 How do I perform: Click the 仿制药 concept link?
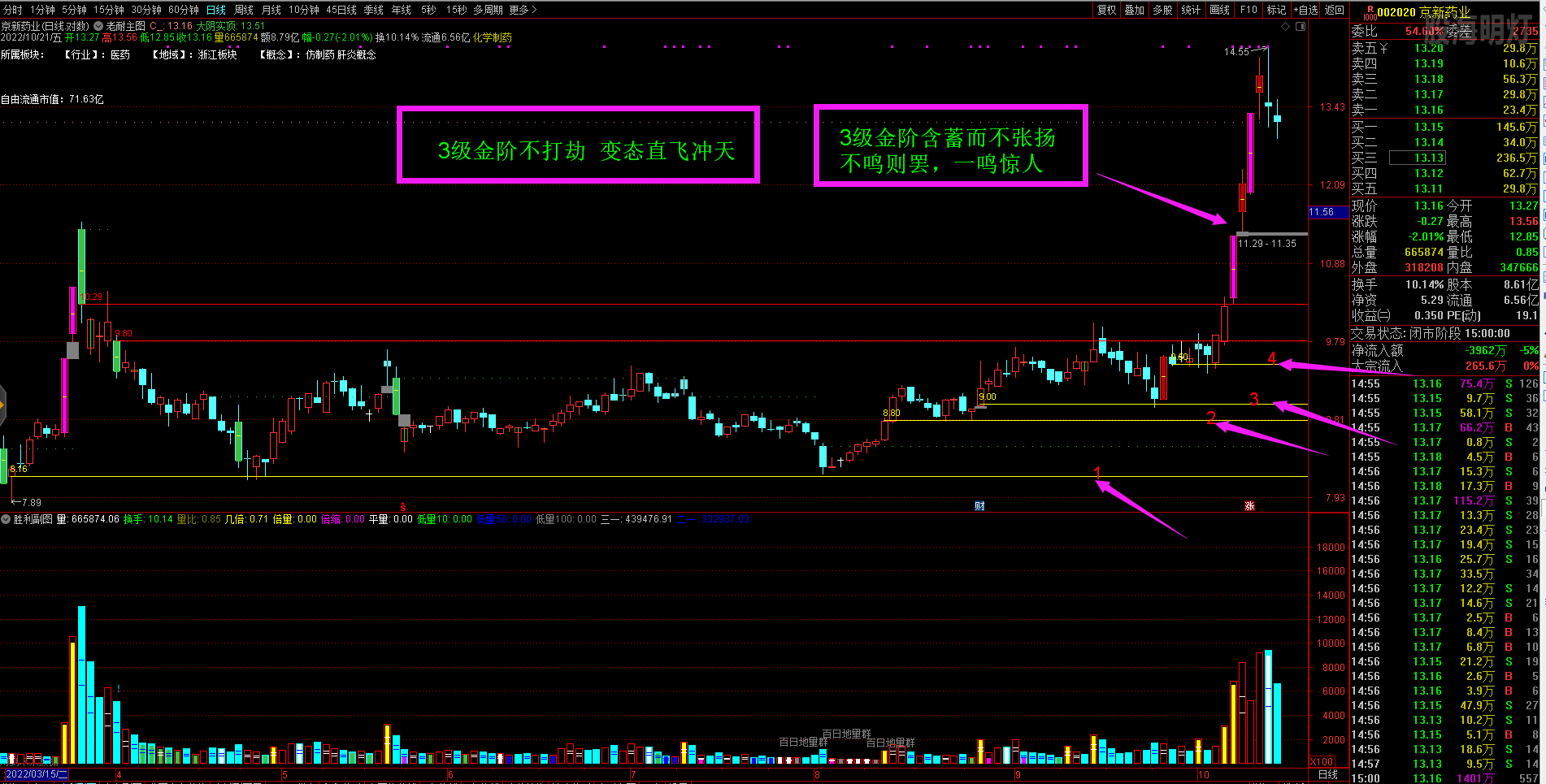coord(319,54)
